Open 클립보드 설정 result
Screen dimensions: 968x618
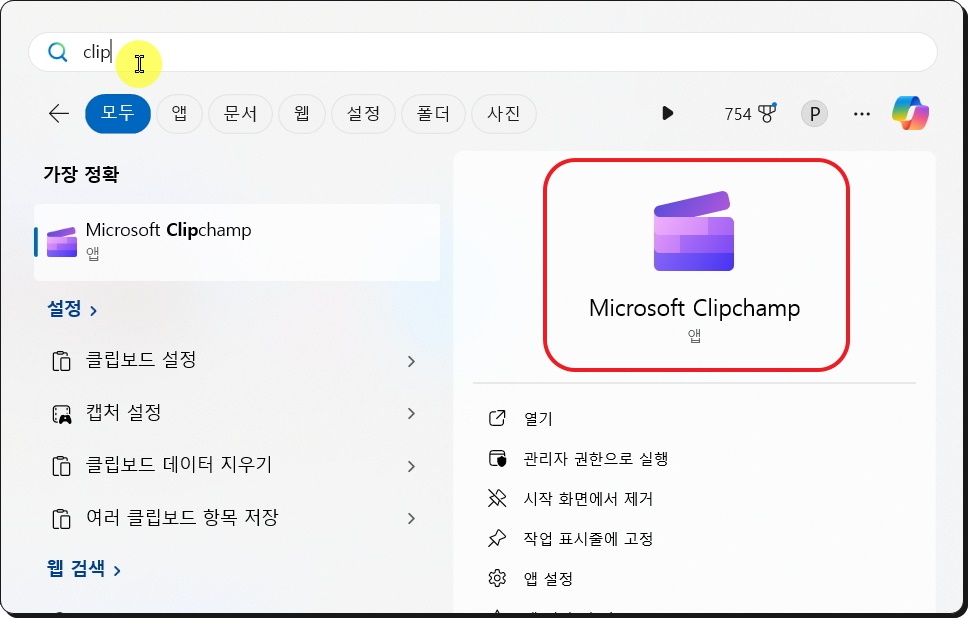pos(237,361)
